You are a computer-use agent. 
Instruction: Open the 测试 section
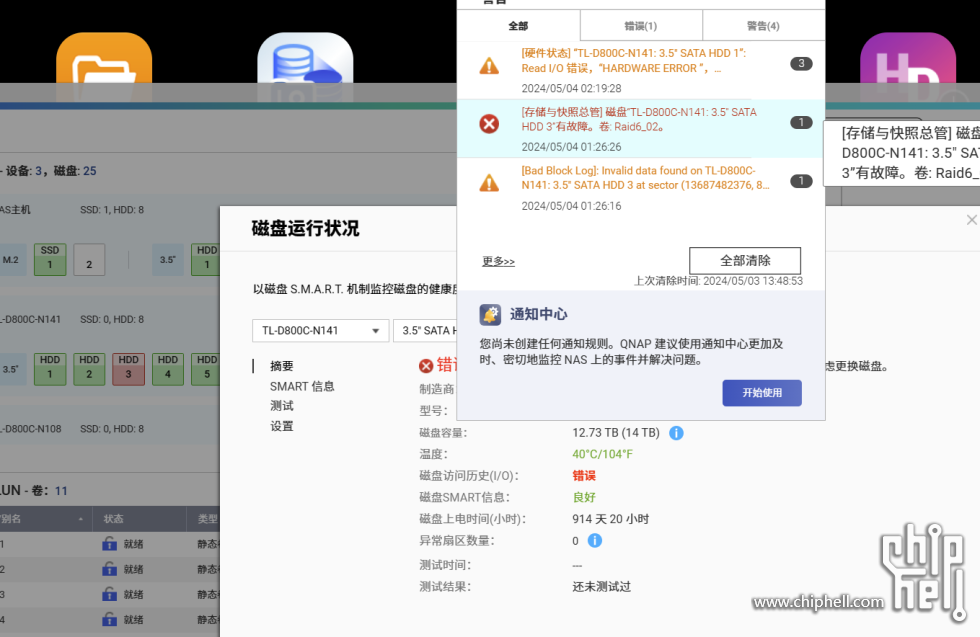pyautogui.click(x=282, y=406)
